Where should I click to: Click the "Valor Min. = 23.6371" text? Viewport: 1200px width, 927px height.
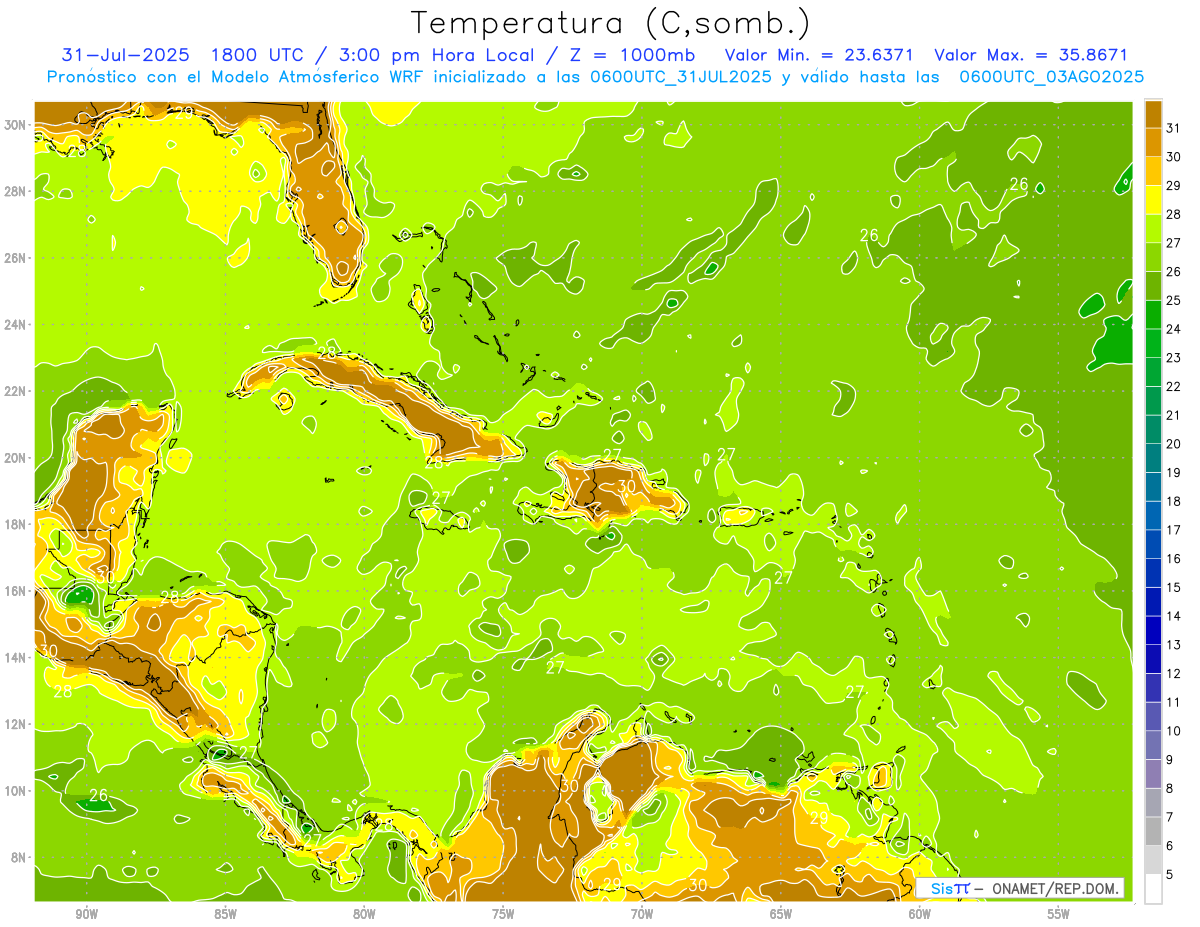[820, 55]
